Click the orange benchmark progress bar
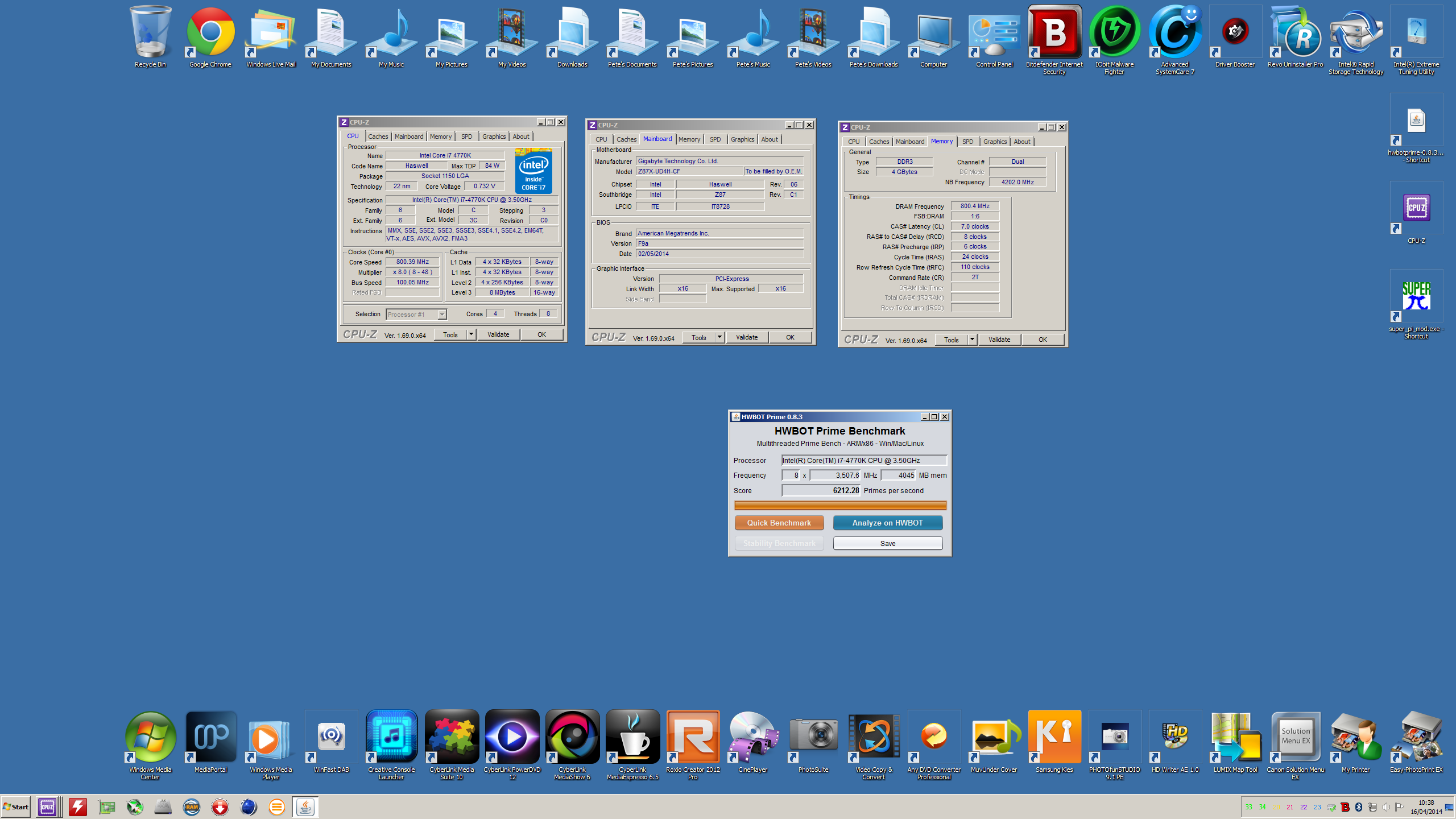This screenshot has height=819, width=1456. coord(840,505)
